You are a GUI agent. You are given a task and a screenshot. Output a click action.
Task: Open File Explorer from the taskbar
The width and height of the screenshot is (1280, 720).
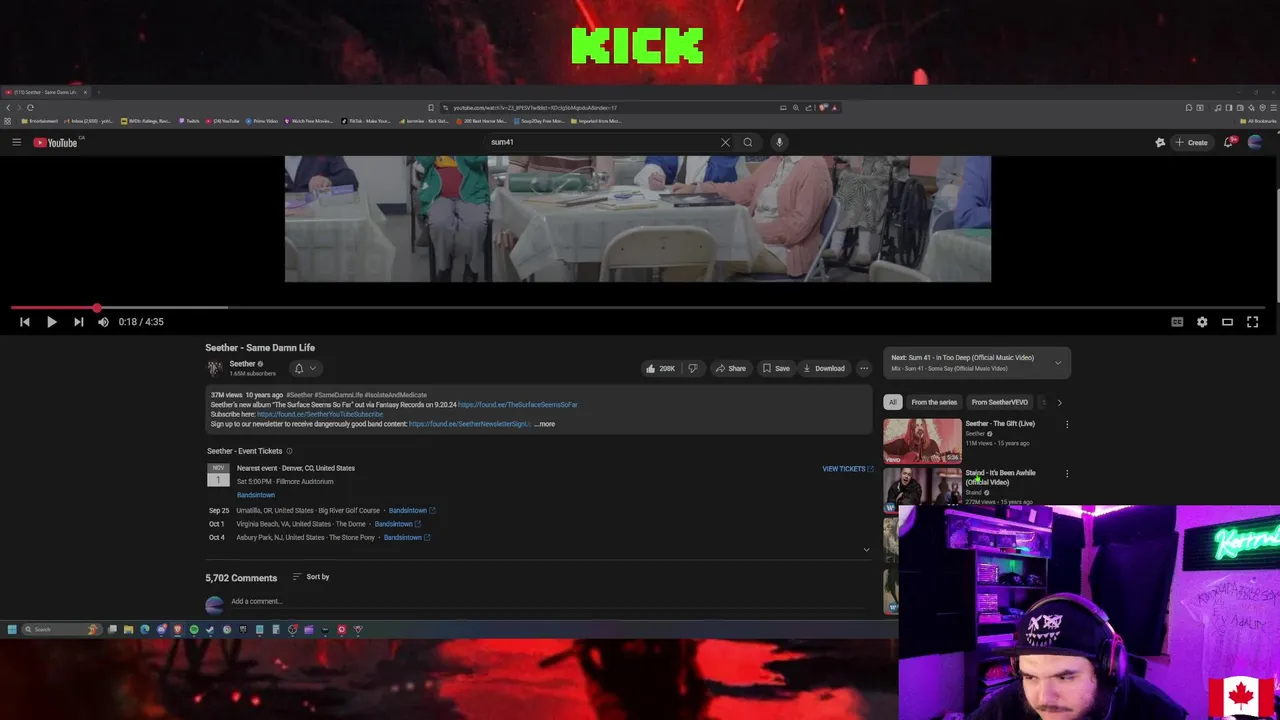pos(128,629)
